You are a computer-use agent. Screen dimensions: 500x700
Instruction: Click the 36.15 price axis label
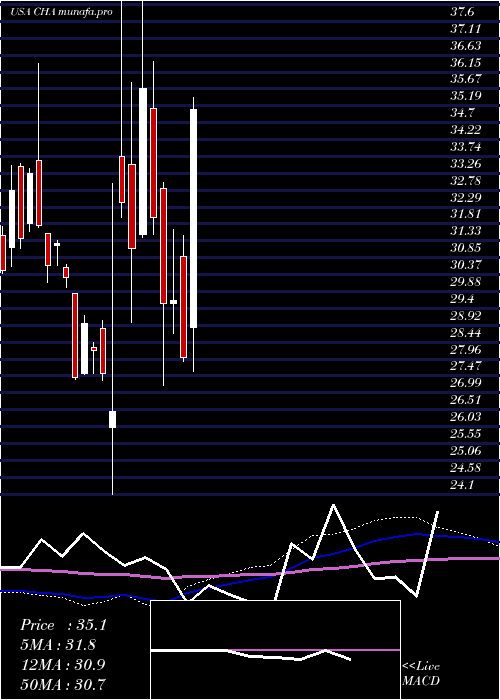tap(466, 62)
